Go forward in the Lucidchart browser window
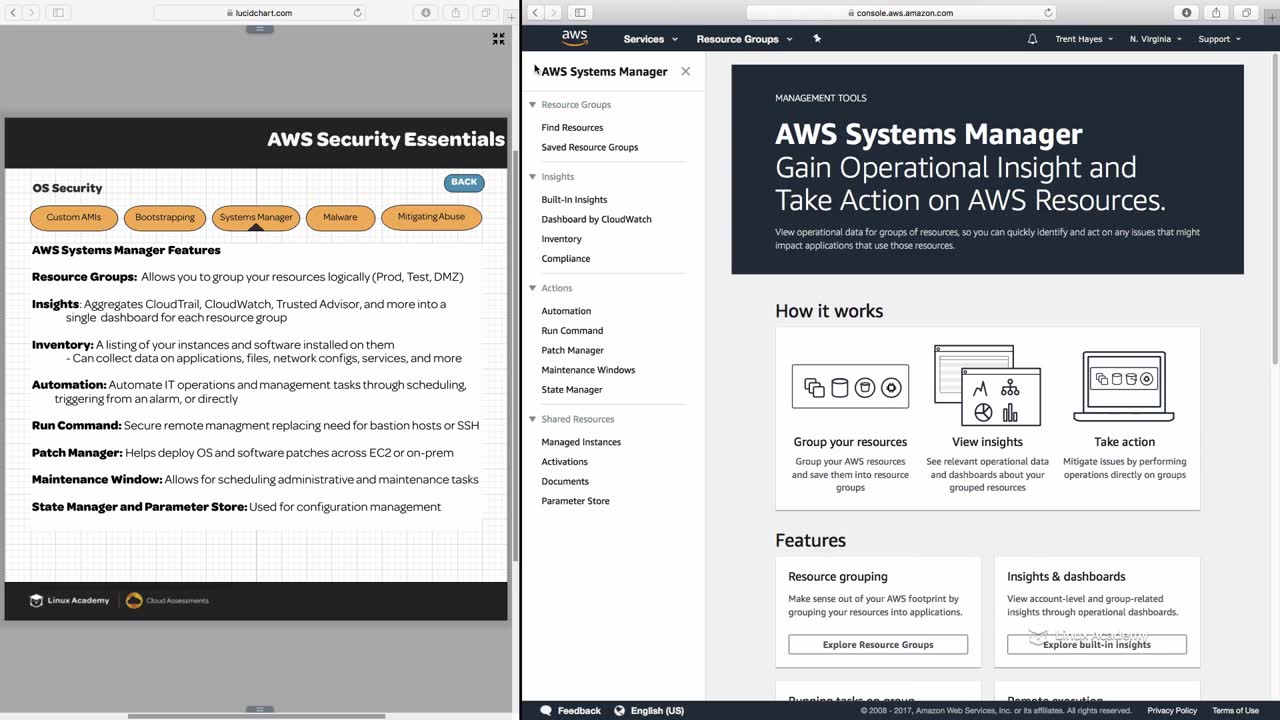 pyautogui.click(x=32, y=13)
